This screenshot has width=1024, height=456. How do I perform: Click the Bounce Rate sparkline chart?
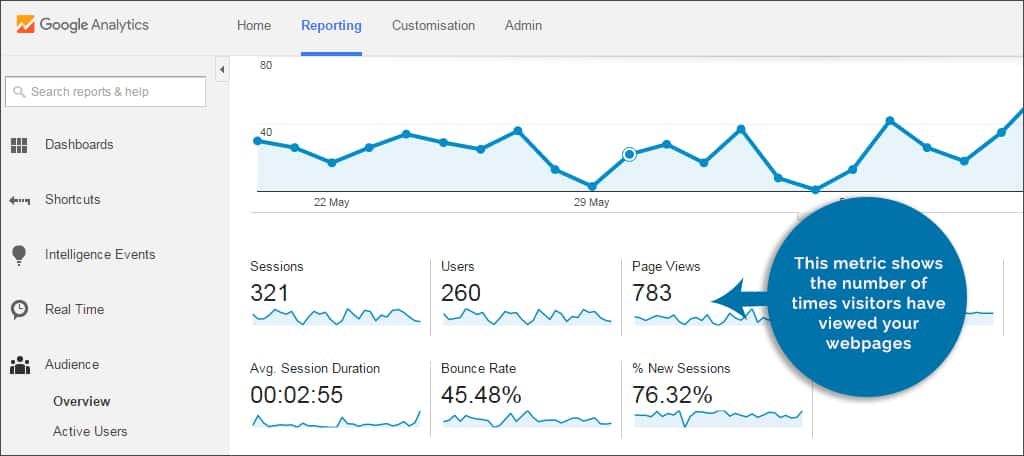tap(527, 418)
